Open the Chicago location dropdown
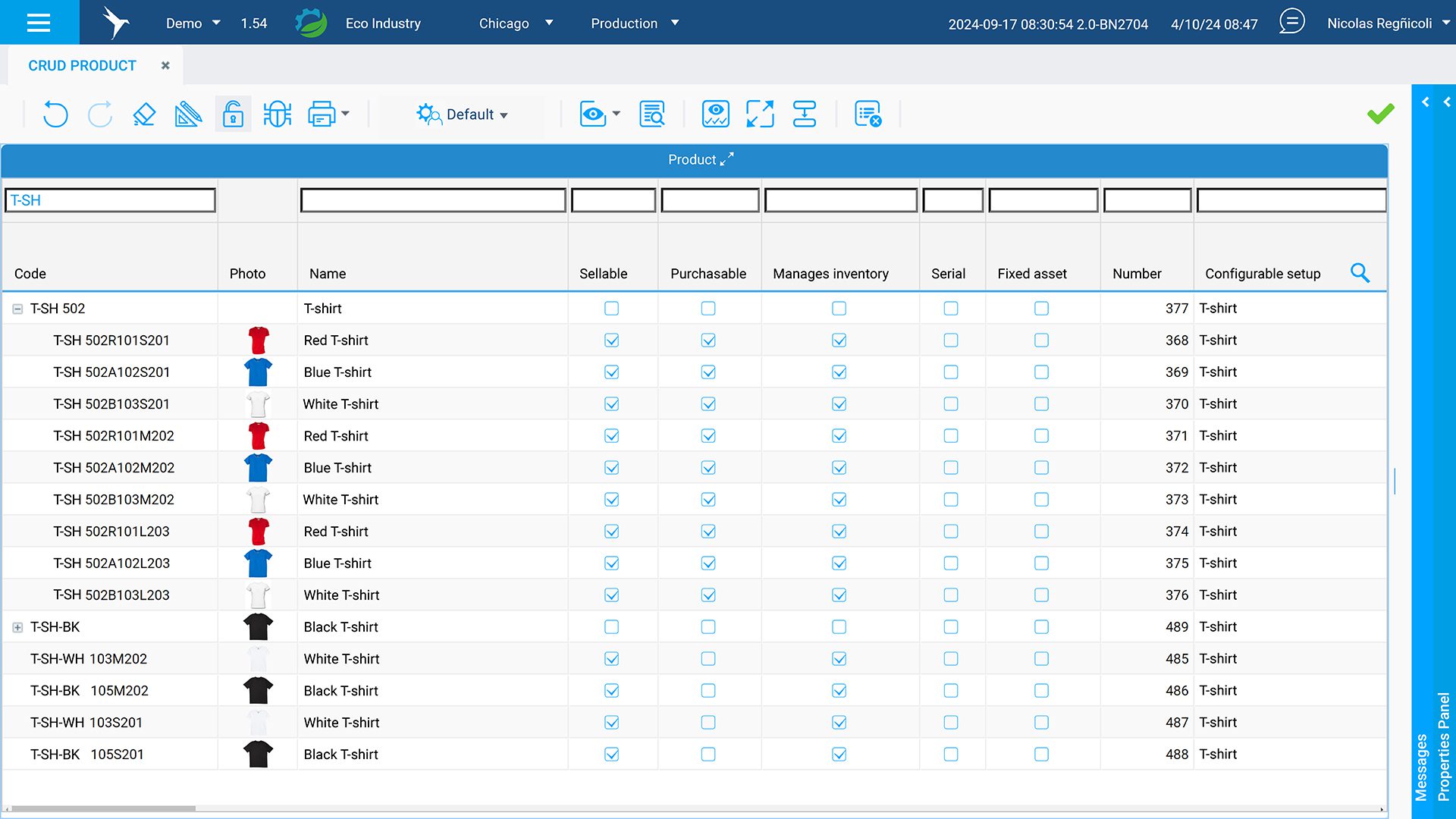This screenshot has height=819, width=1456. coord(516,24)
